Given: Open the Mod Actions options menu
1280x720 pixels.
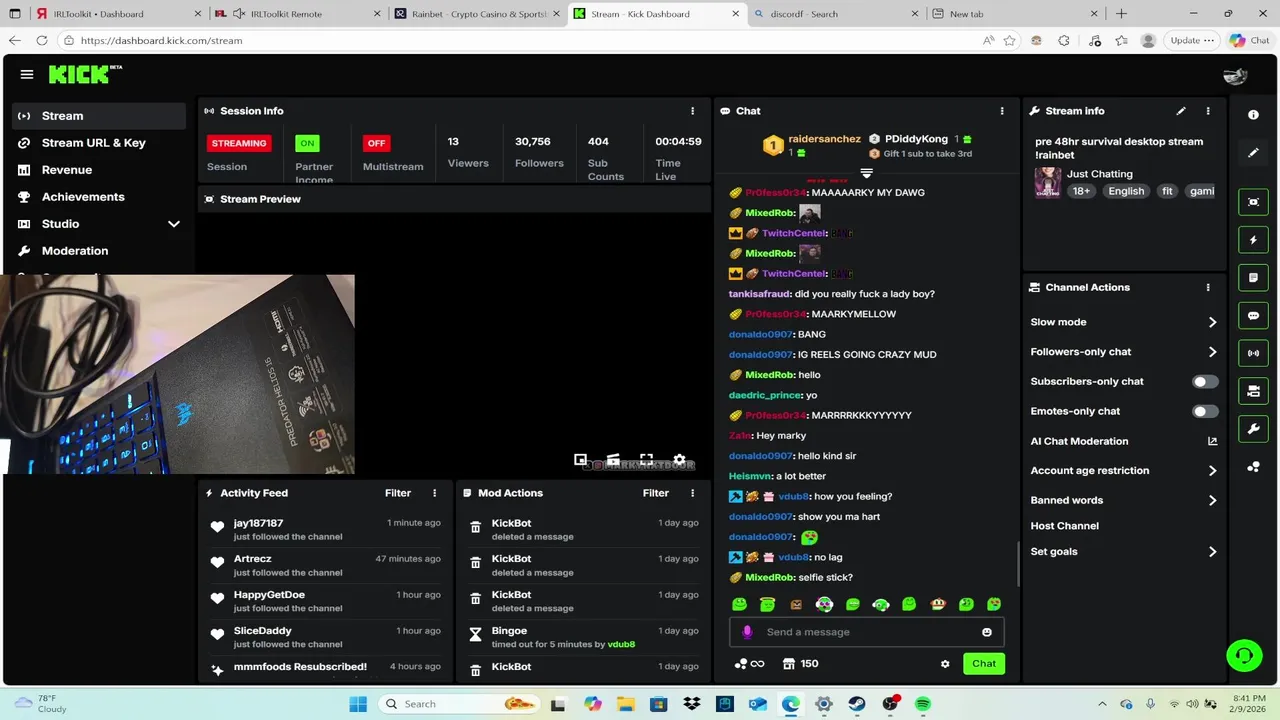Looking at the screenshot, I should pos(692,493).
